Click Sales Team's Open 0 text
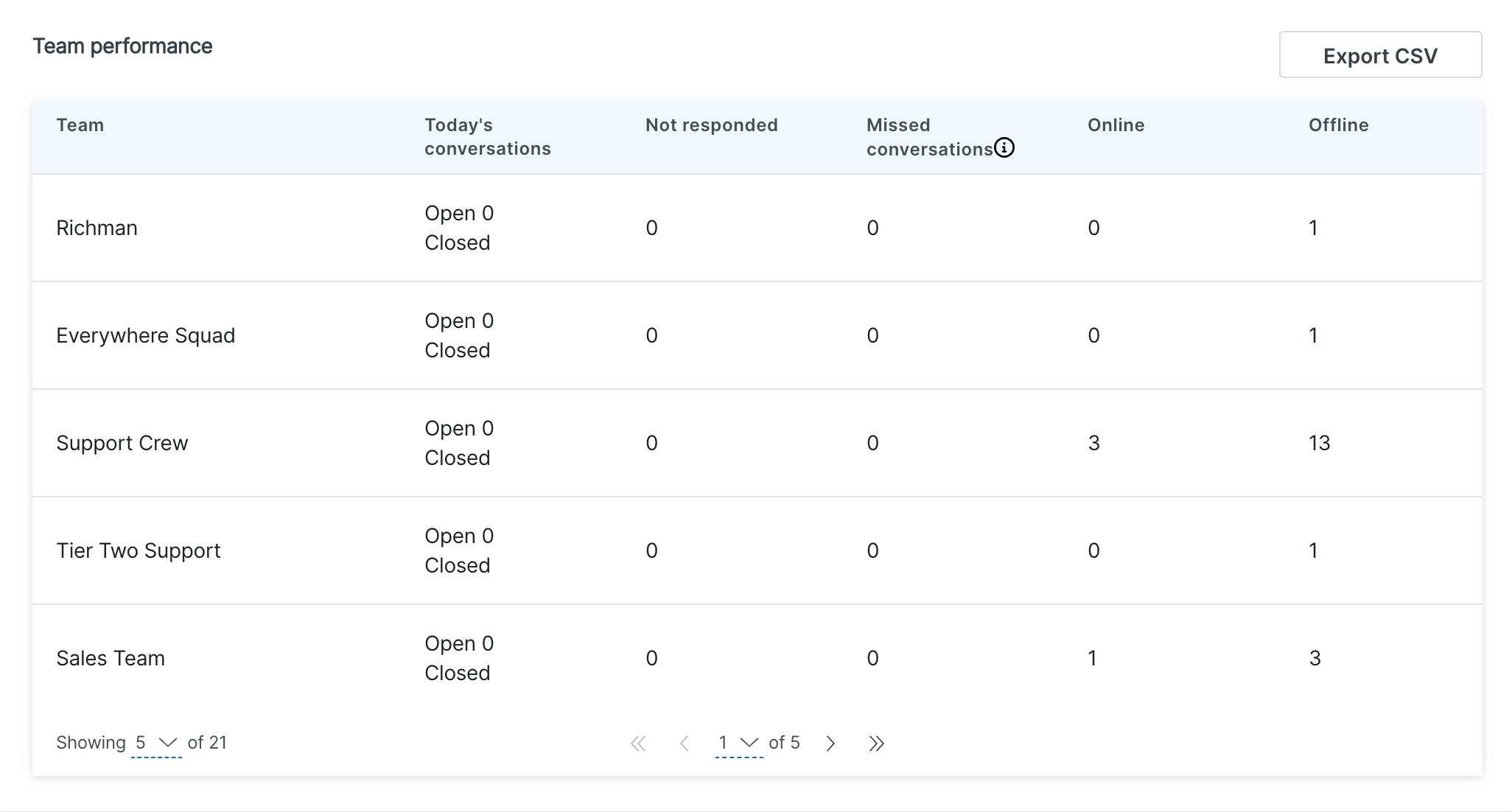 tap(459, 644)
